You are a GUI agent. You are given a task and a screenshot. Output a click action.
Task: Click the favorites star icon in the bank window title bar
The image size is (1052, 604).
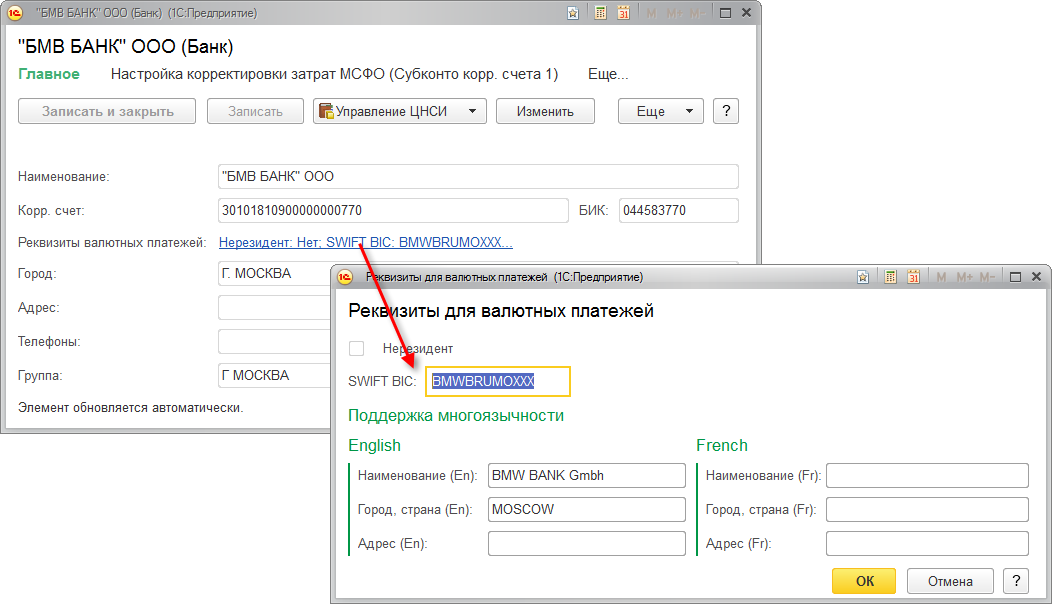573,13
